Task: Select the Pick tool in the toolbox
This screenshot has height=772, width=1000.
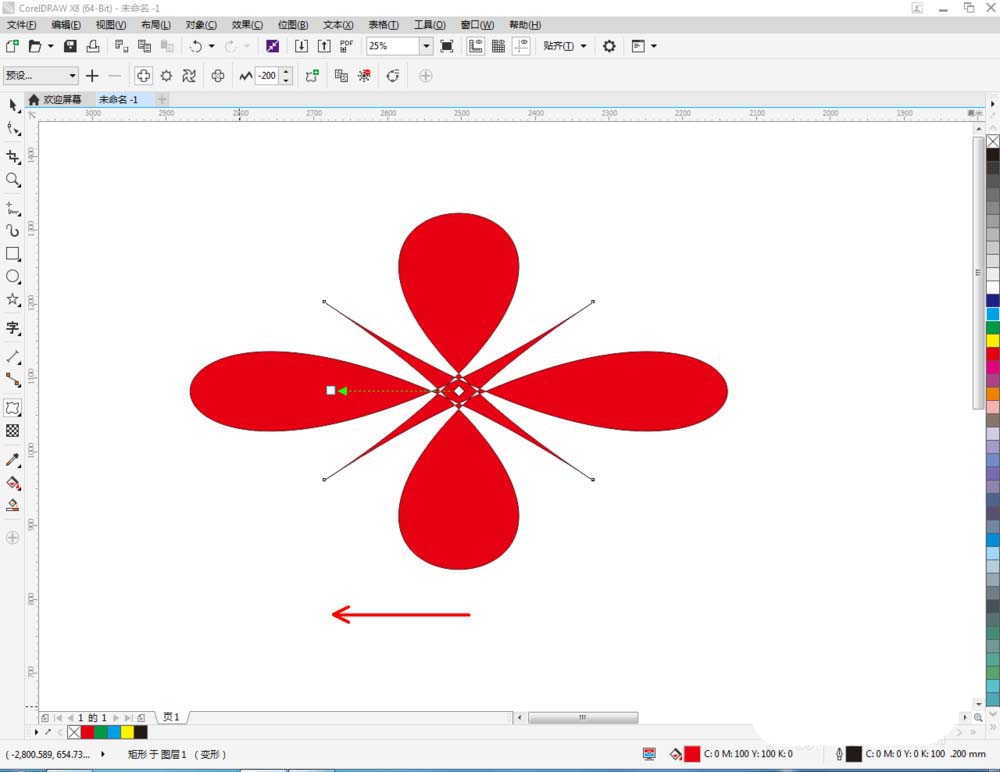Action: 13,106
